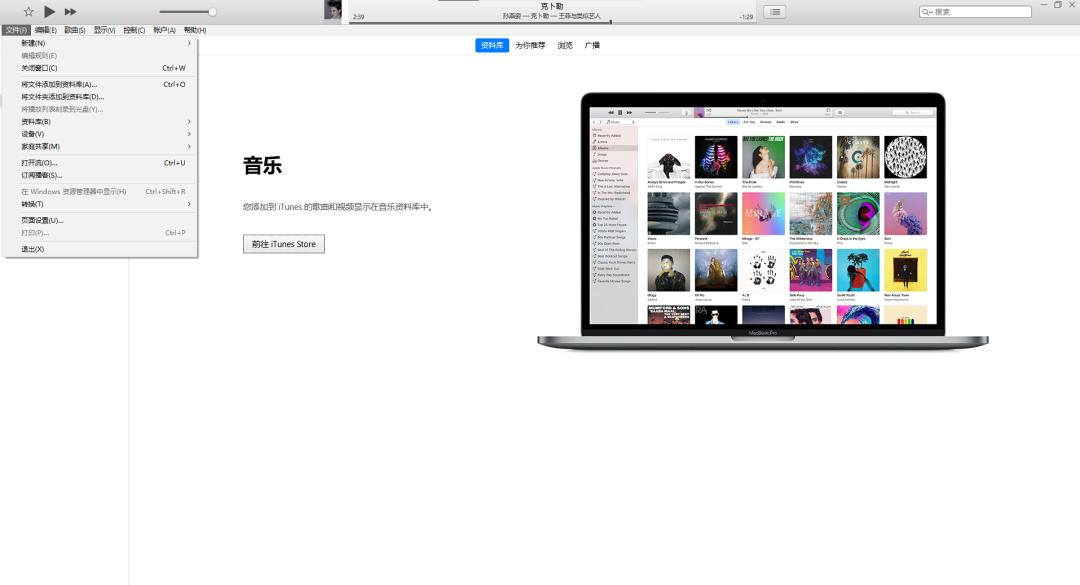Click the 前往 iTunes Store button

tap(284, 244)
